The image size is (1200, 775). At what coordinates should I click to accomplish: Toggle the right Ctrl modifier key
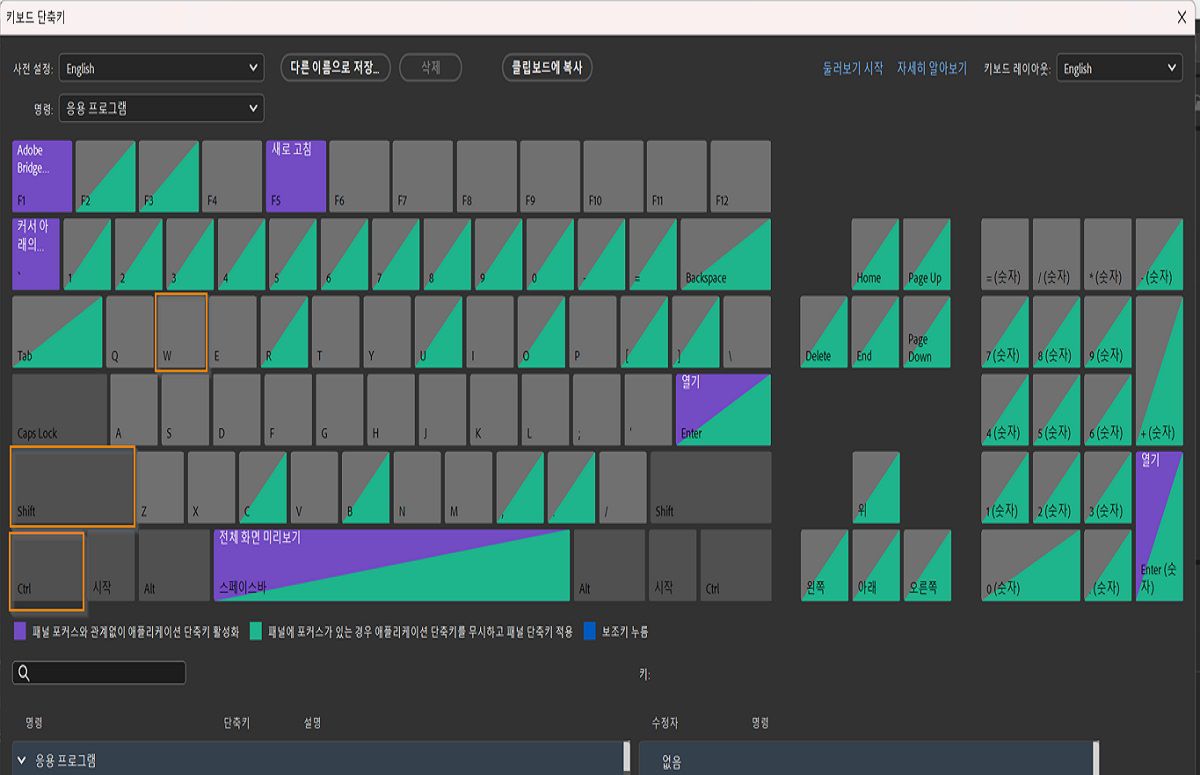pos(736,566)
